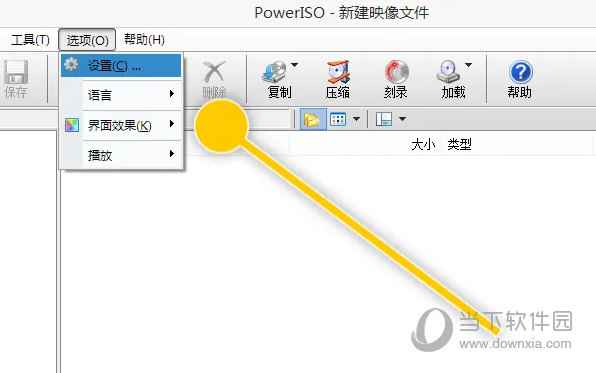Close the 选项(O) menu in menu bar
Screen dimensions: 596x373
[x=87, y=40]
